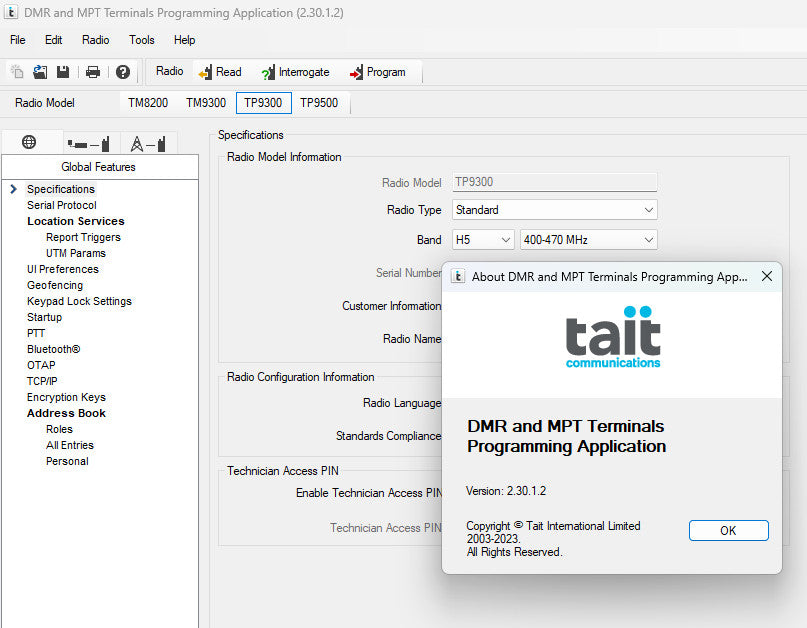This screenshot has height=628, width=807.
Task: Open Geofencing settings
Action: (55, 285)
